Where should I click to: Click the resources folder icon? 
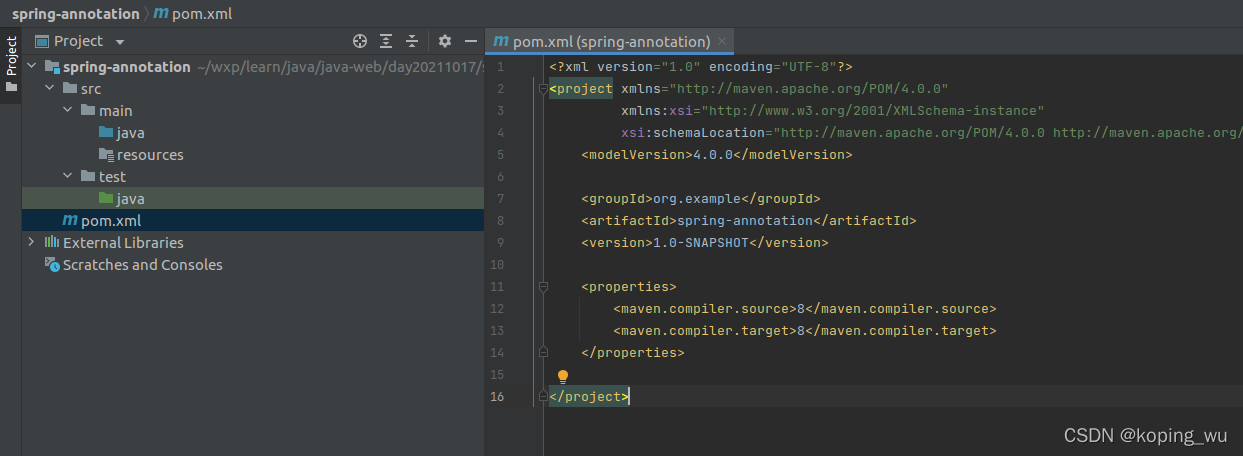click(106, 154)
